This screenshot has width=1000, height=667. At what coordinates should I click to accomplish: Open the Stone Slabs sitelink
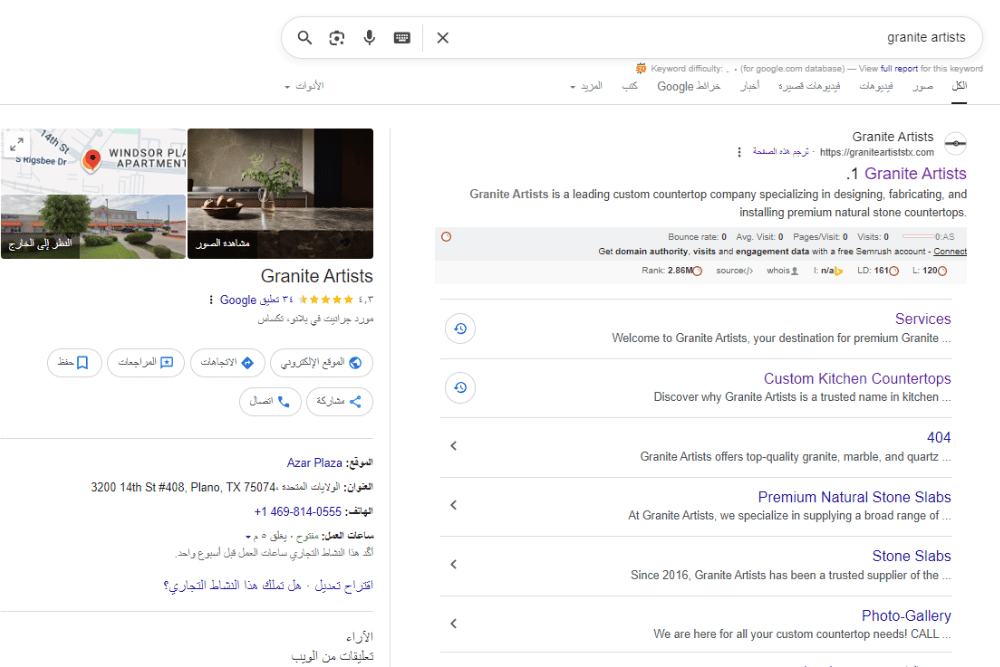(x=911, y=556)
